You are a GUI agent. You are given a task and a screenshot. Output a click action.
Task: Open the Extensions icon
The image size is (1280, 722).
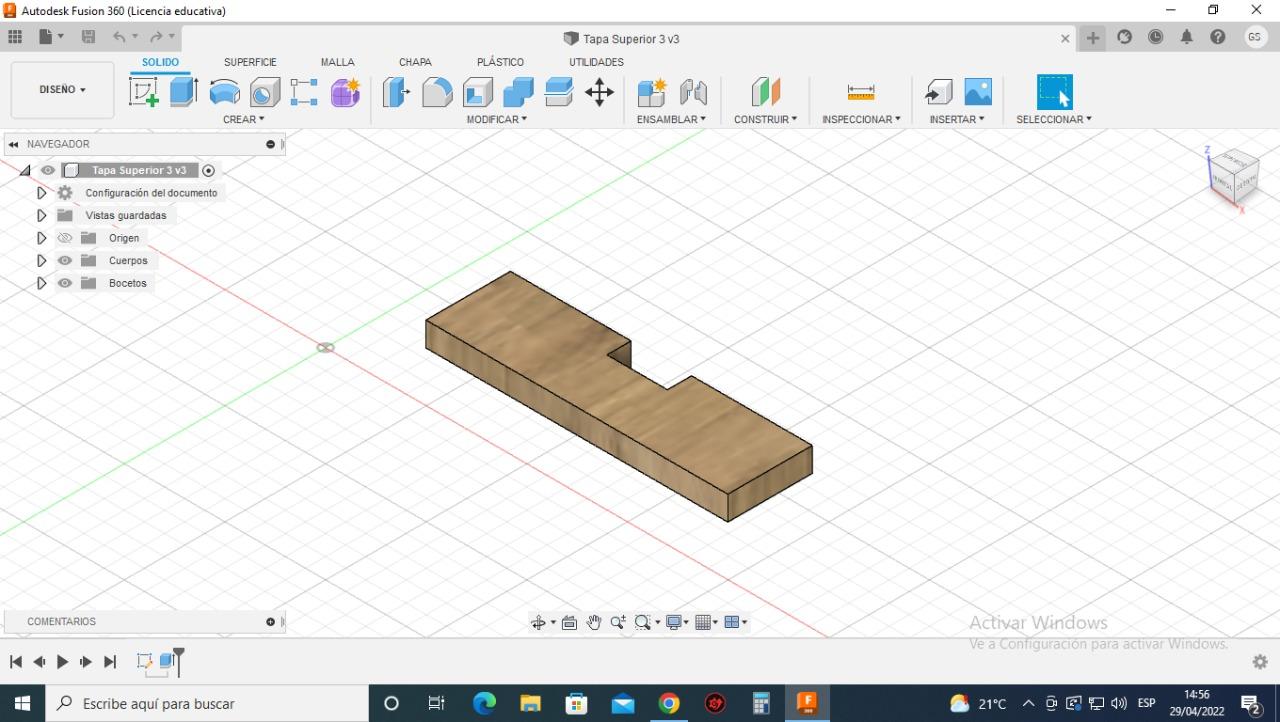point(1125,37)
